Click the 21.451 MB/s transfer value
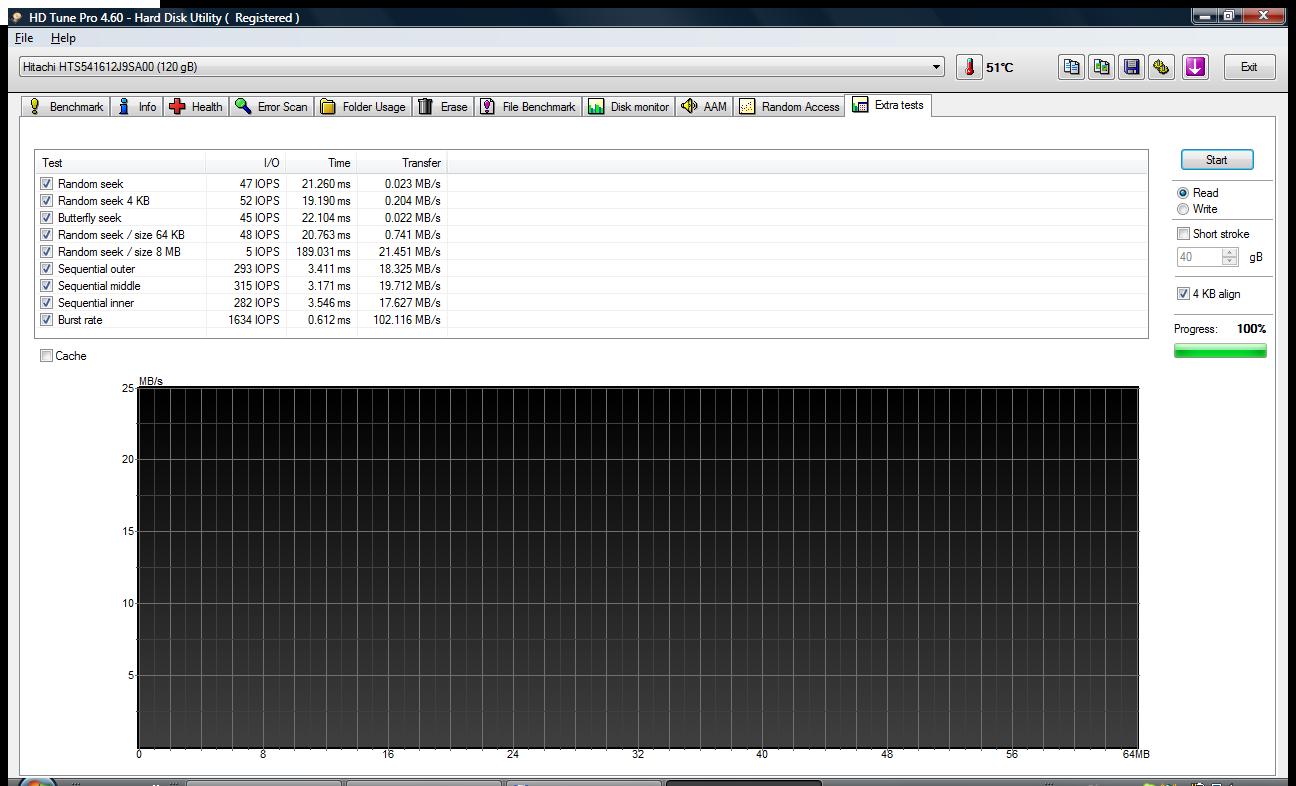 point(410,252)
